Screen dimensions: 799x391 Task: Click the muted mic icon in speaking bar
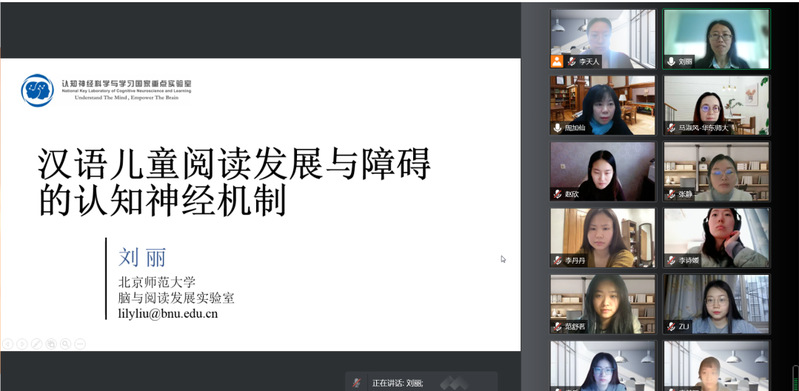tap(357, 383)
